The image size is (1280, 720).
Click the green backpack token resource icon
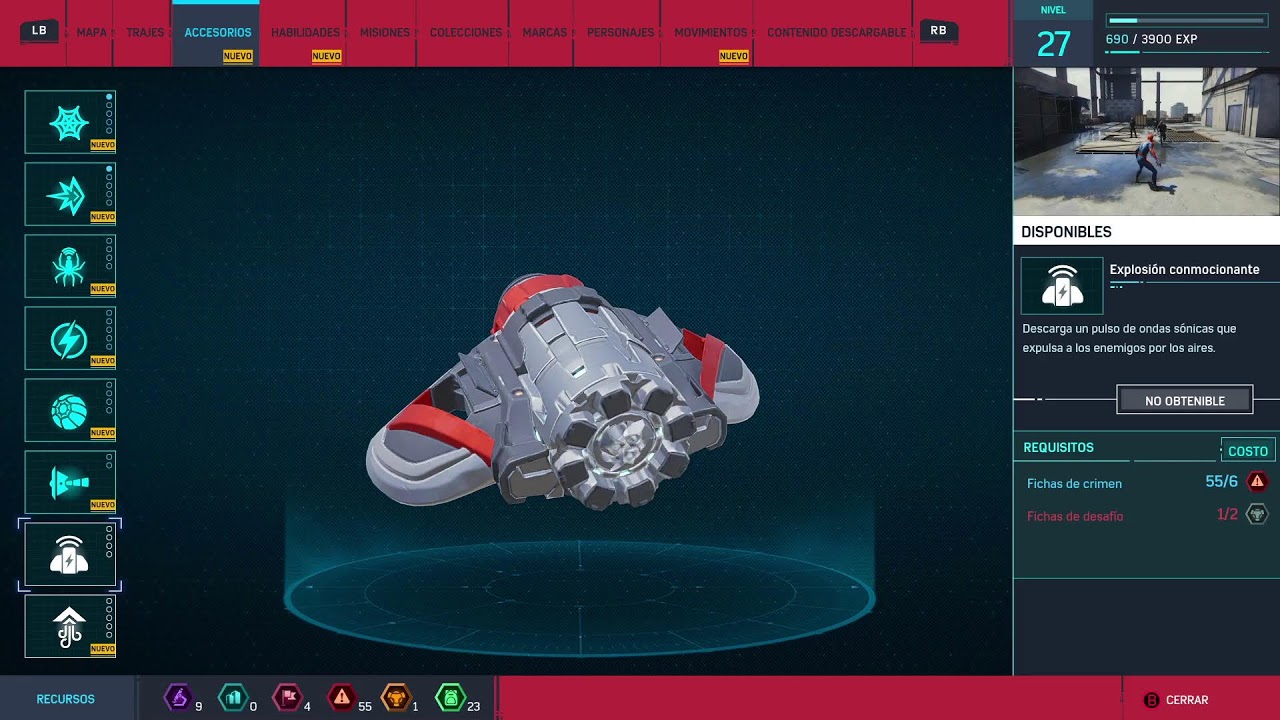[451, 698]
